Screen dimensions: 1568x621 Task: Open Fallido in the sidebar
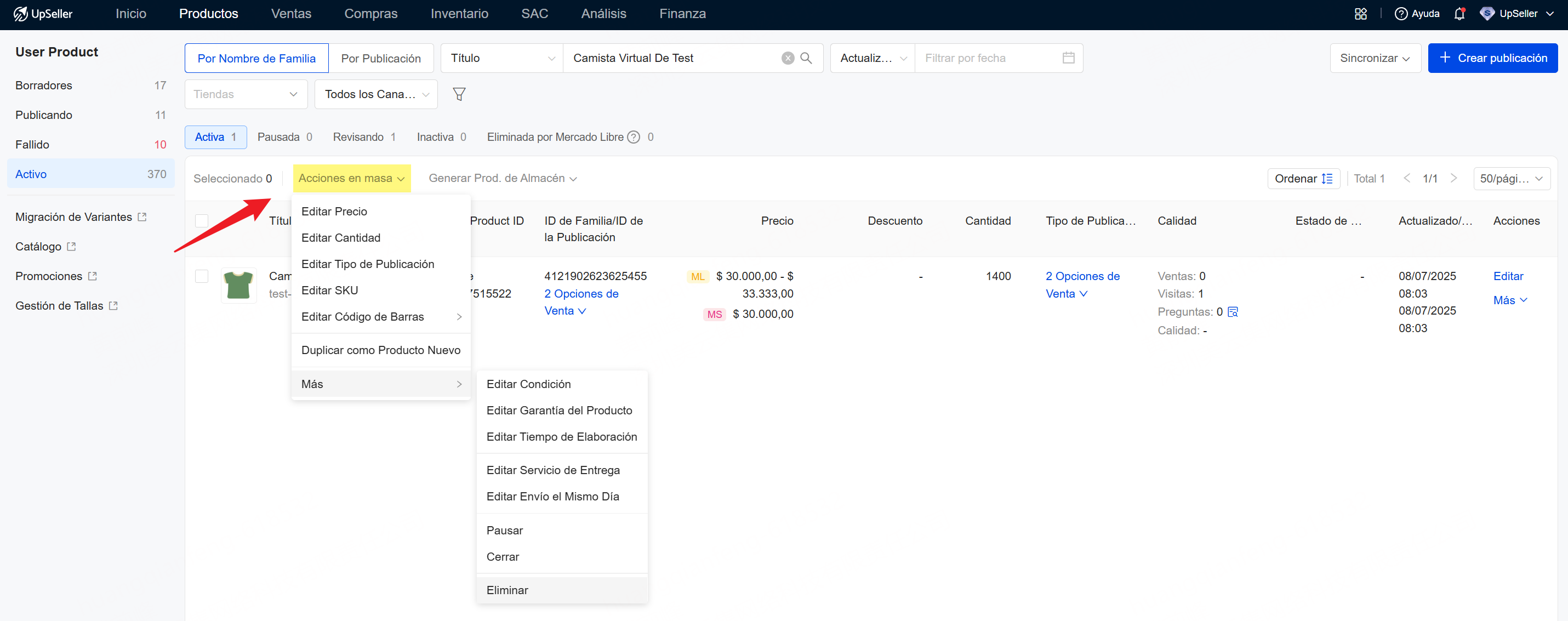[90, 144]
